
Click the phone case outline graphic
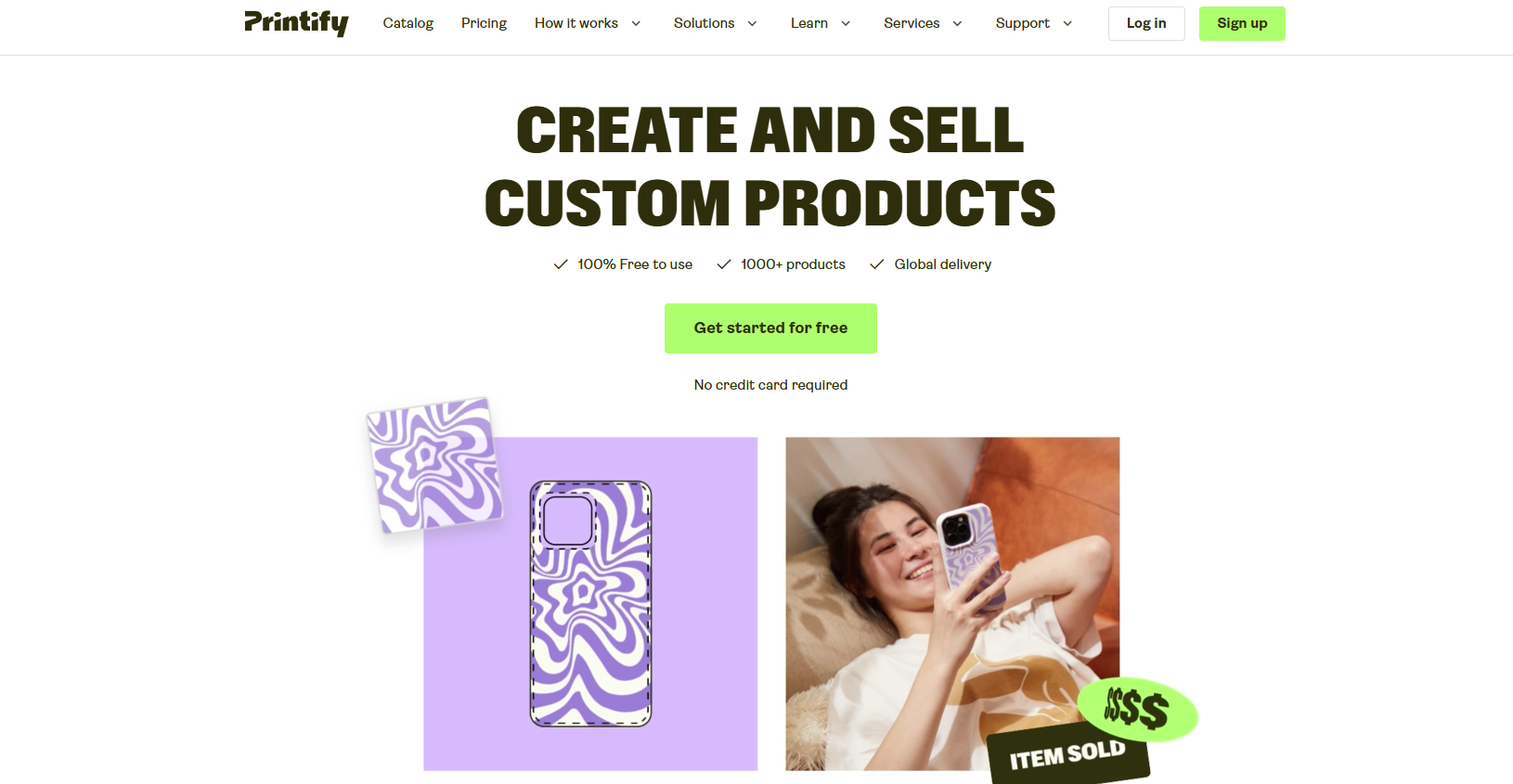pyautogui.click(x=590, y=603)
